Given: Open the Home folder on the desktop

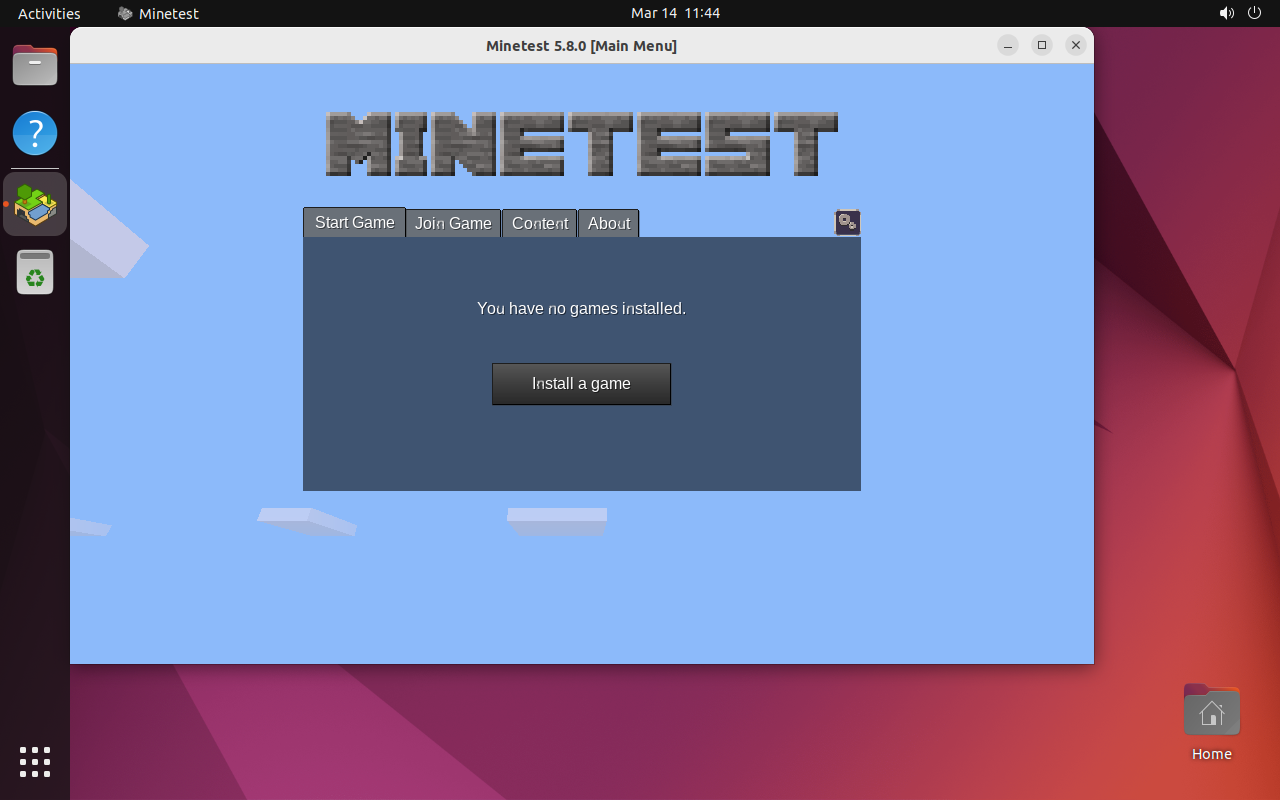Looking at the screenshot, I should (1212, 722).
